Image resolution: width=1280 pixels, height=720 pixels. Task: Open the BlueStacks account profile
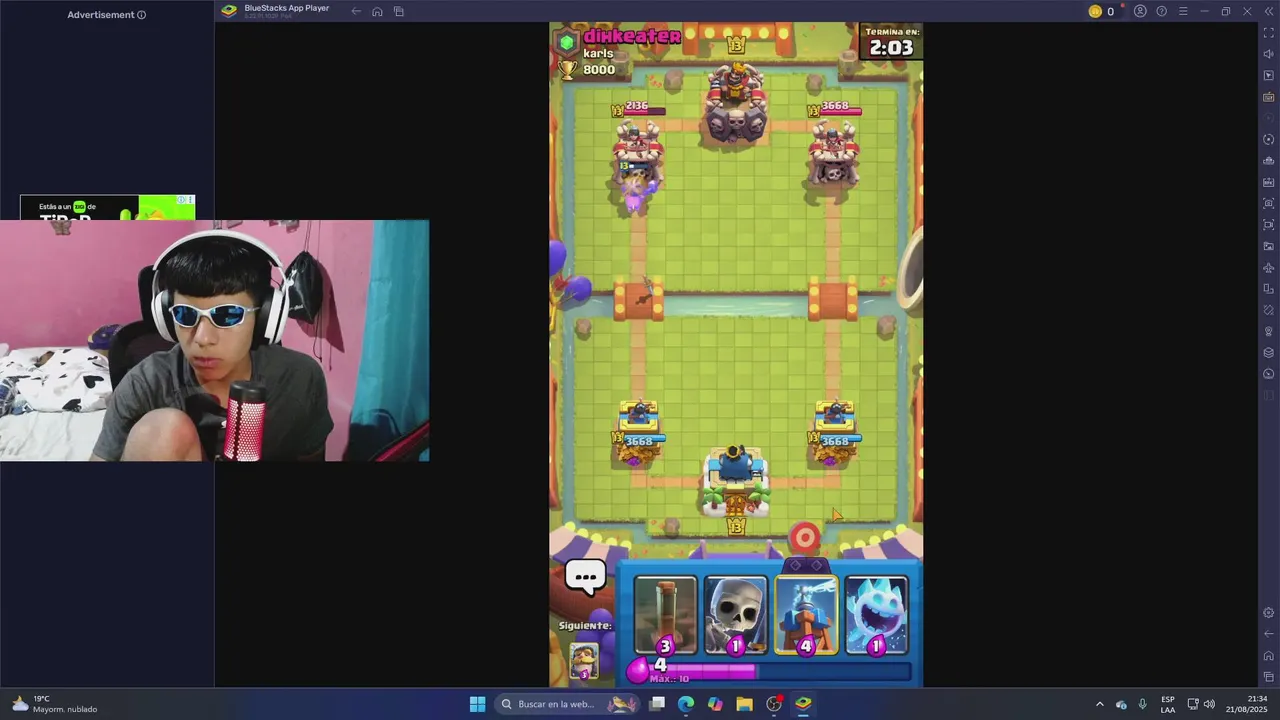1140,11
